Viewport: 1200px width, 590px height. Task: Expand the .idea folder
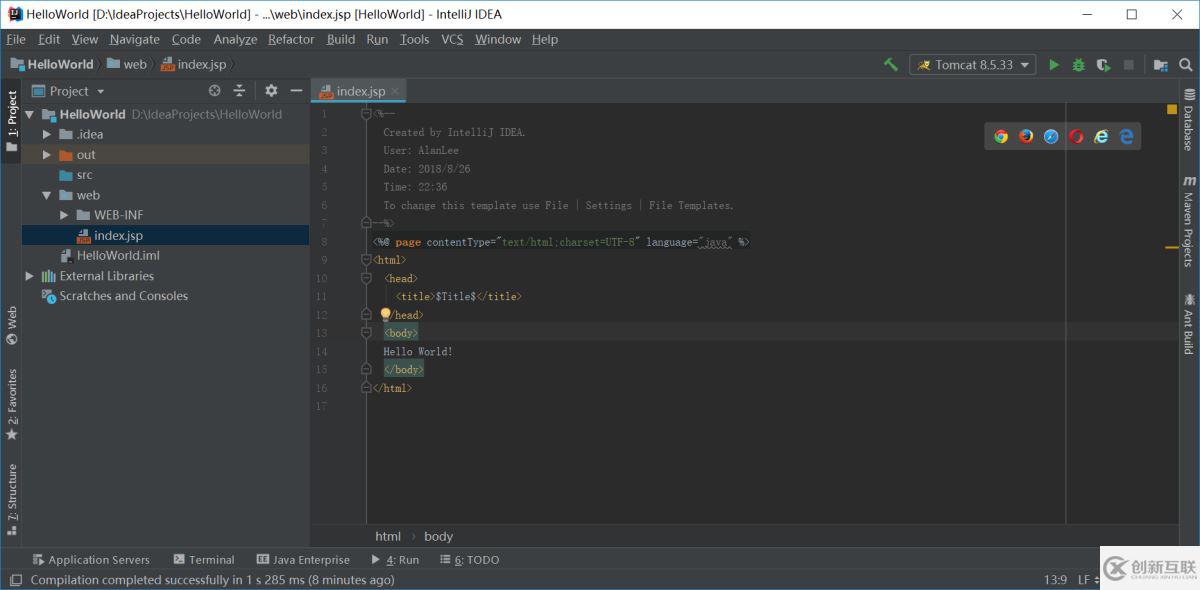(x=46, y=134)
